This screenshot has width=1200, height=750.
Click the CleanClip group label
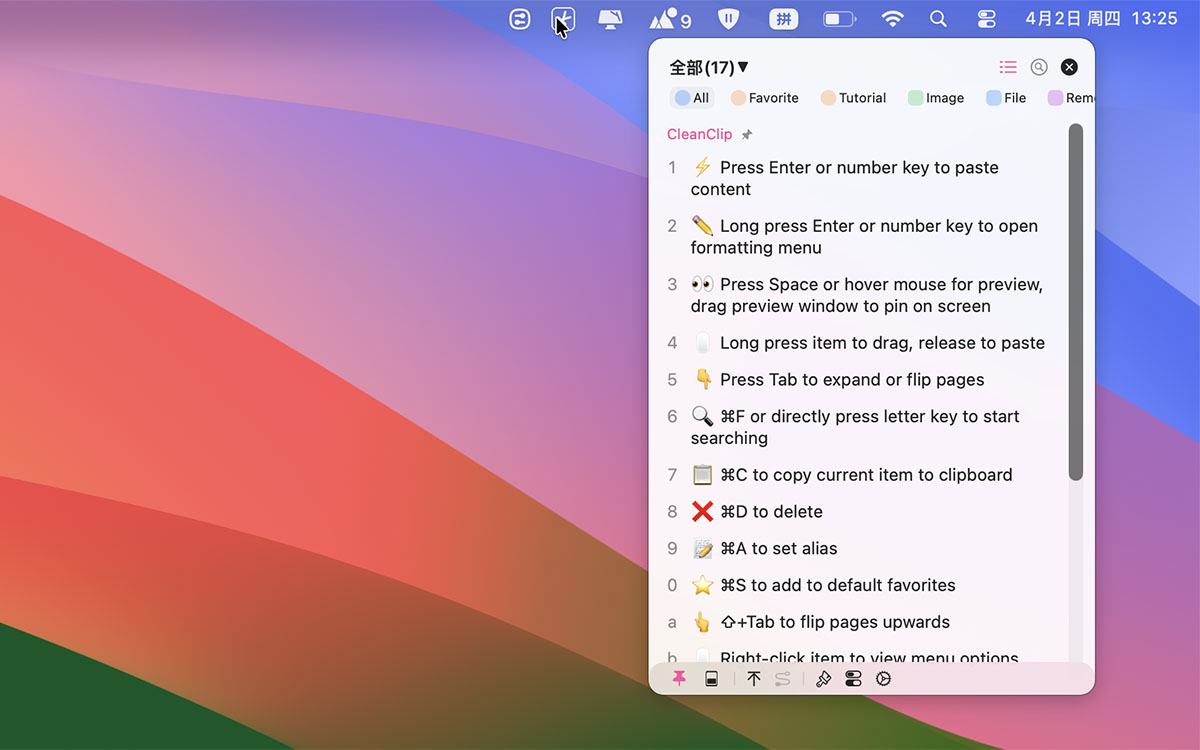coord(699,135)
